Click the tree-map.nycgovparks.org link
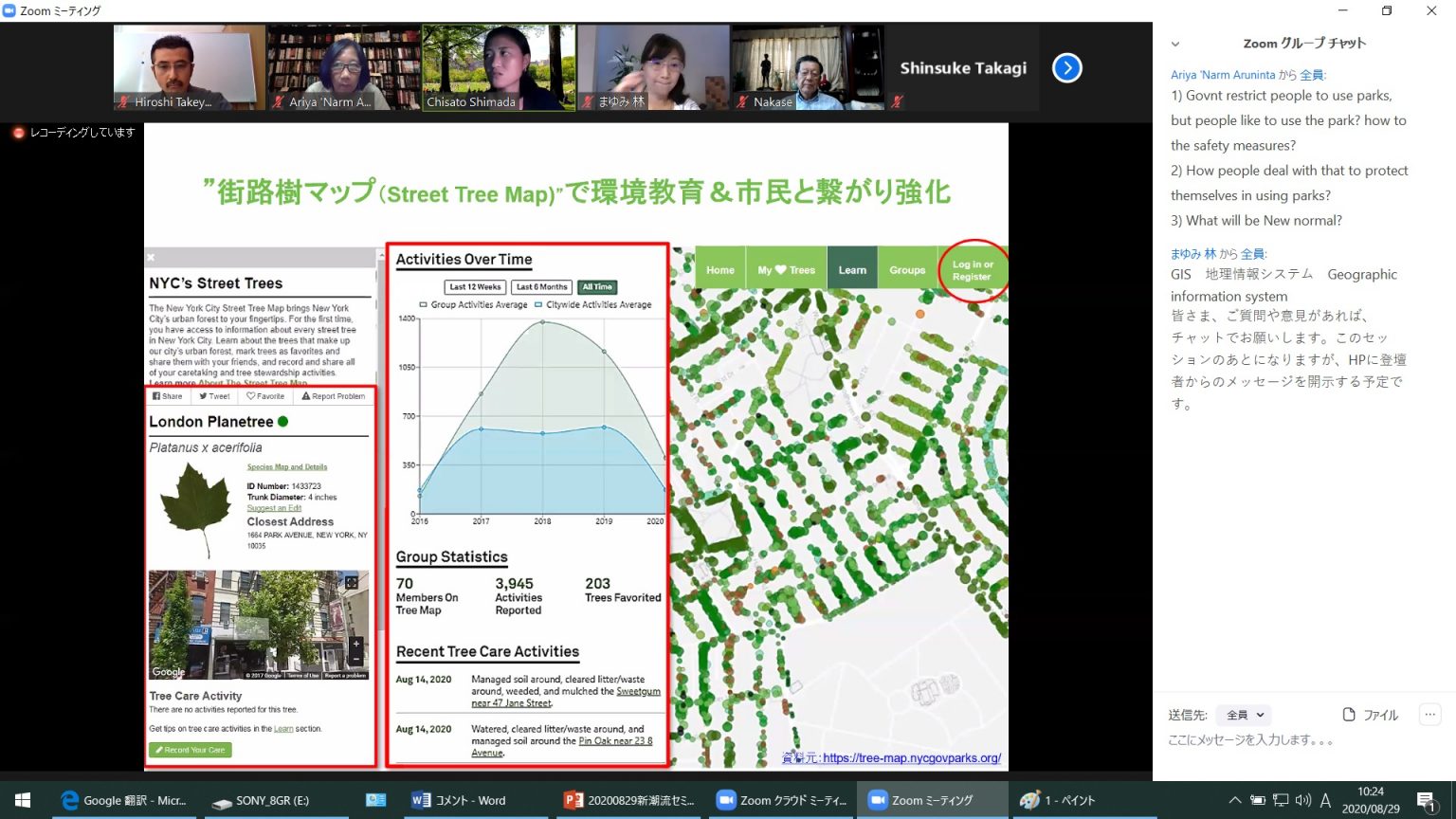 911,758
